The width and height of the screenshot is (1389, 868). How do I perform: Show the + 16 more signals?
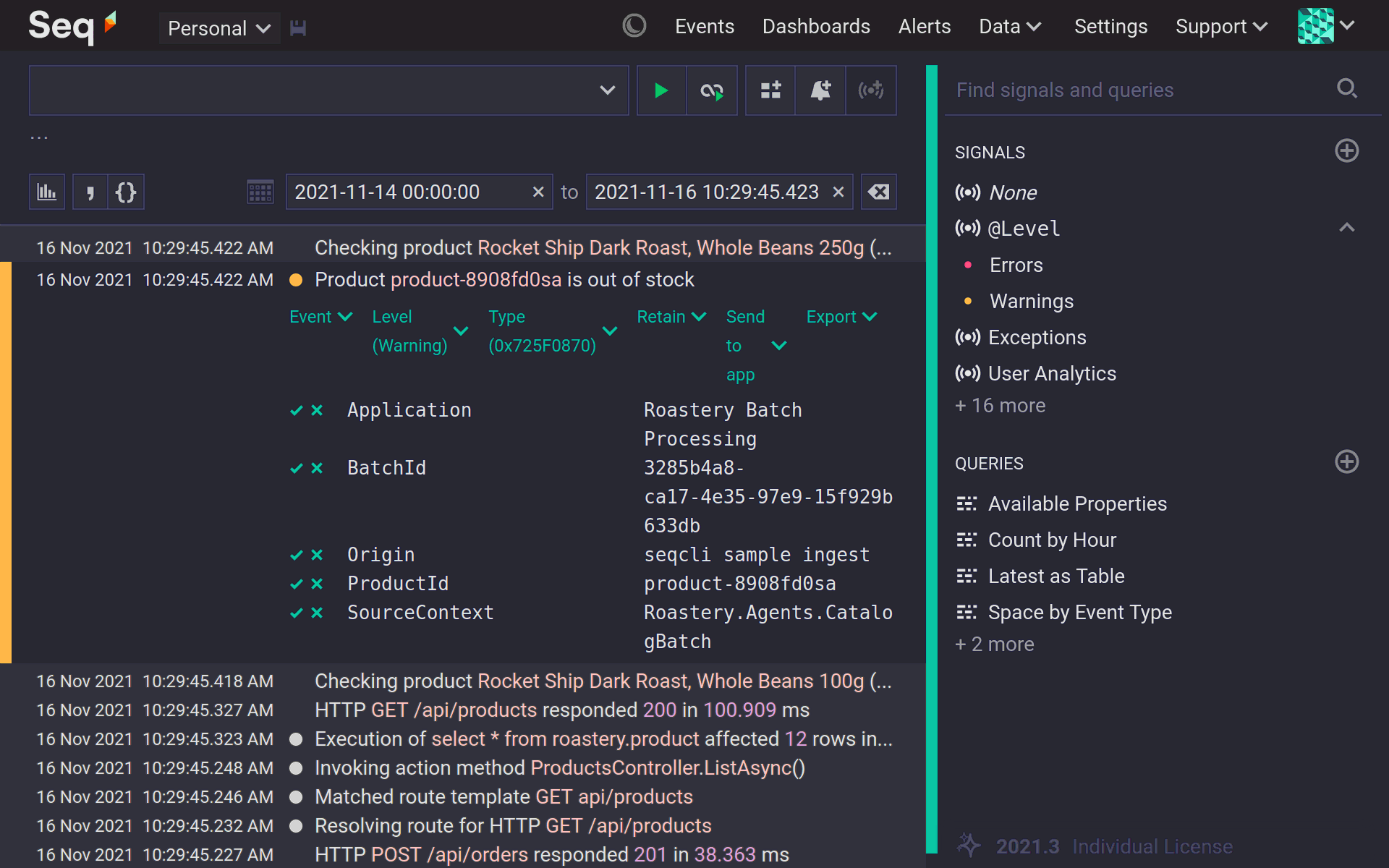(1001, 406)
